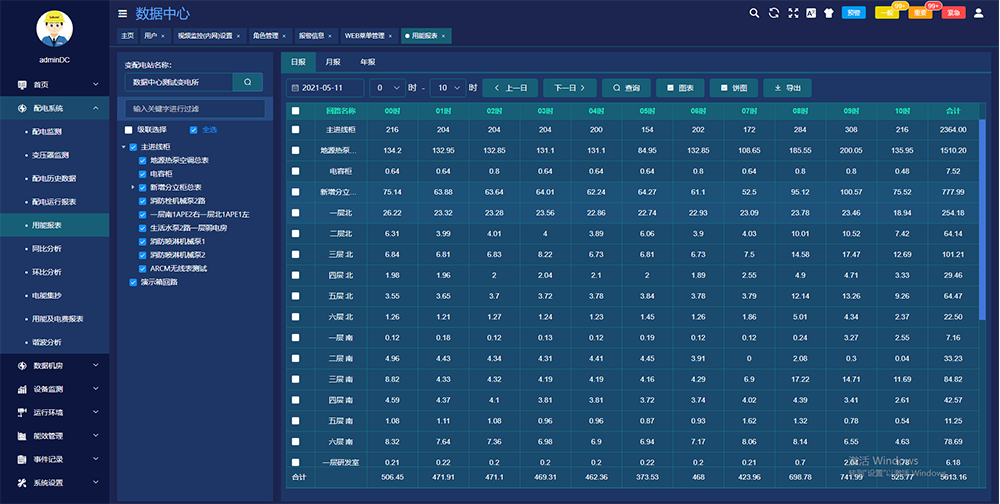Check the 级联选择 checkbox
Image resolution: width=1000 pixels, height=504 pixels.
(x=129, y=130)
